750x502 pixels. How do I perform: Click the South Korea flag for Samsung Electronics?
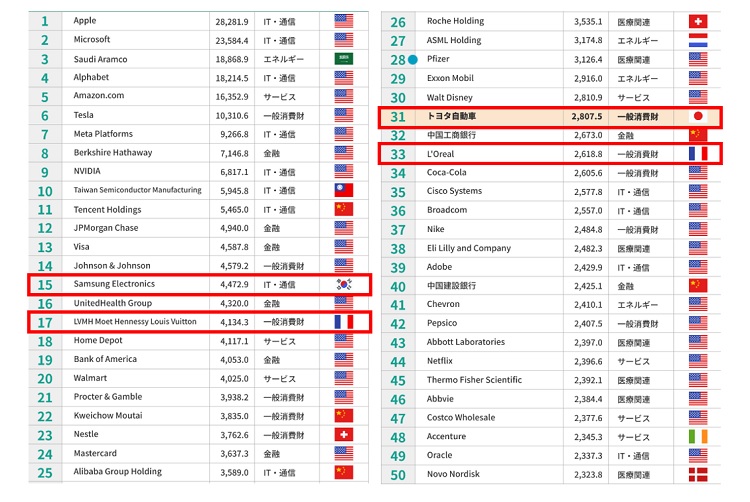coord(343,284)
